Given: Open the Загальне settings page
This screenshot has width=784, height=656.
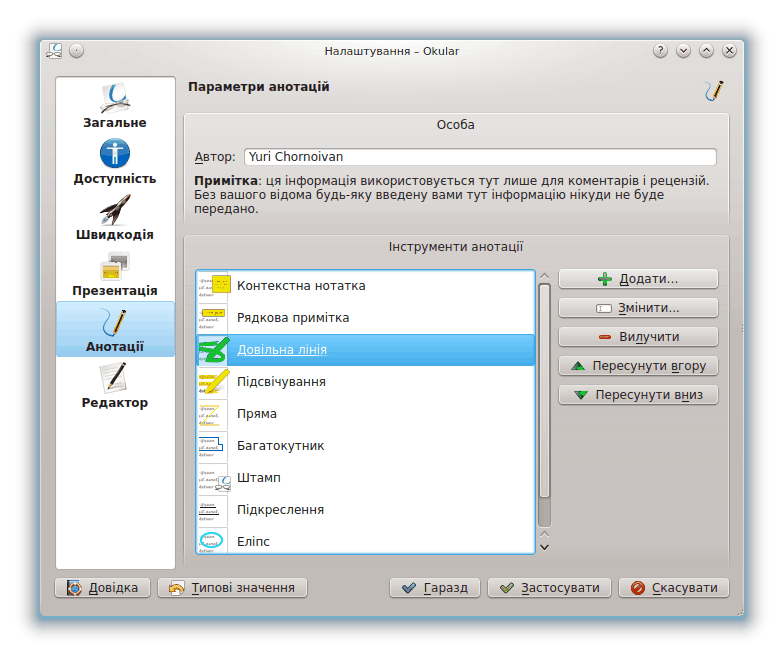Looking at the screenshot, I should coord(114,107).
